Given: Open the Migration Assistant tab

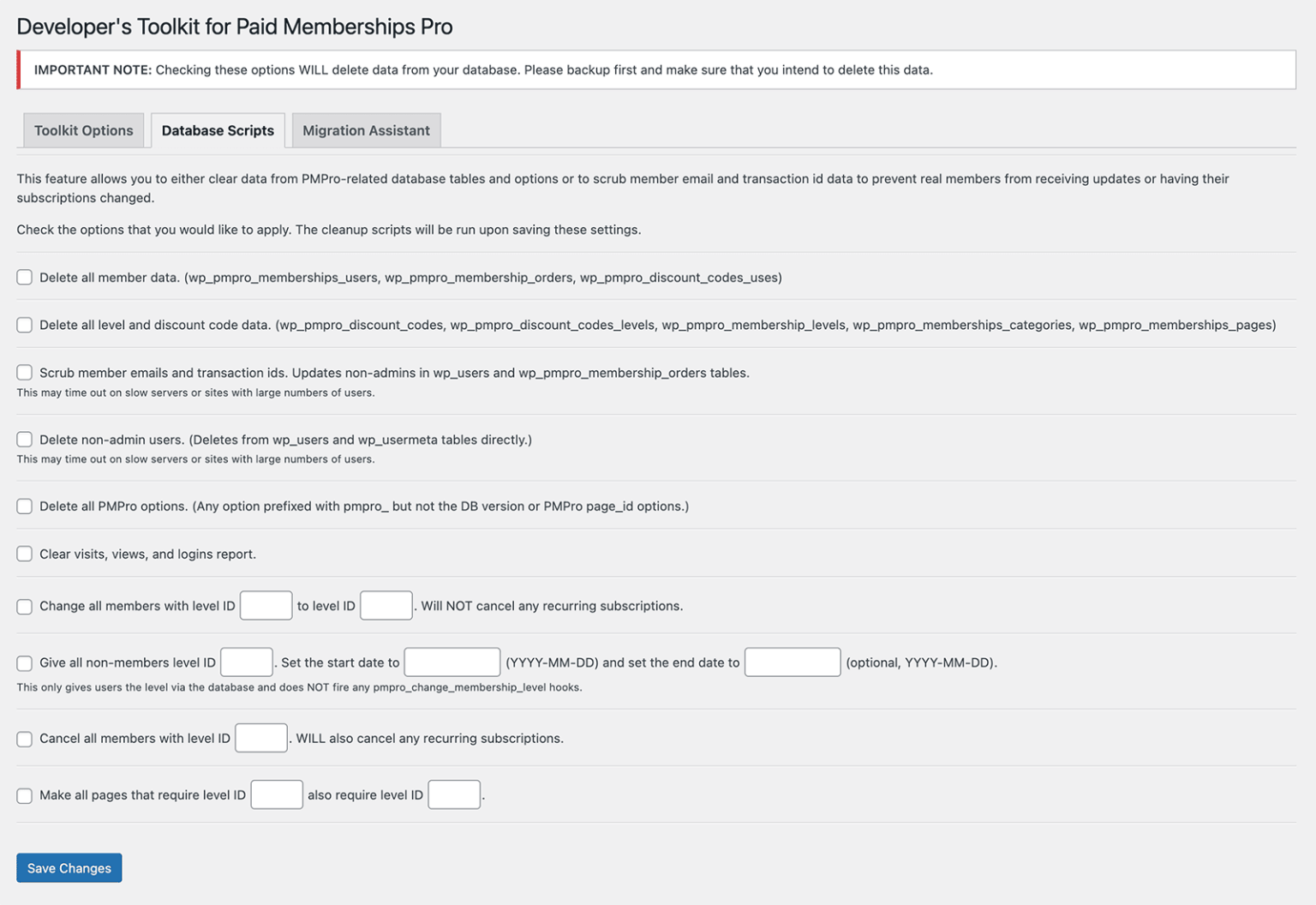Looking at the screenshot, I should coord(366,130).
